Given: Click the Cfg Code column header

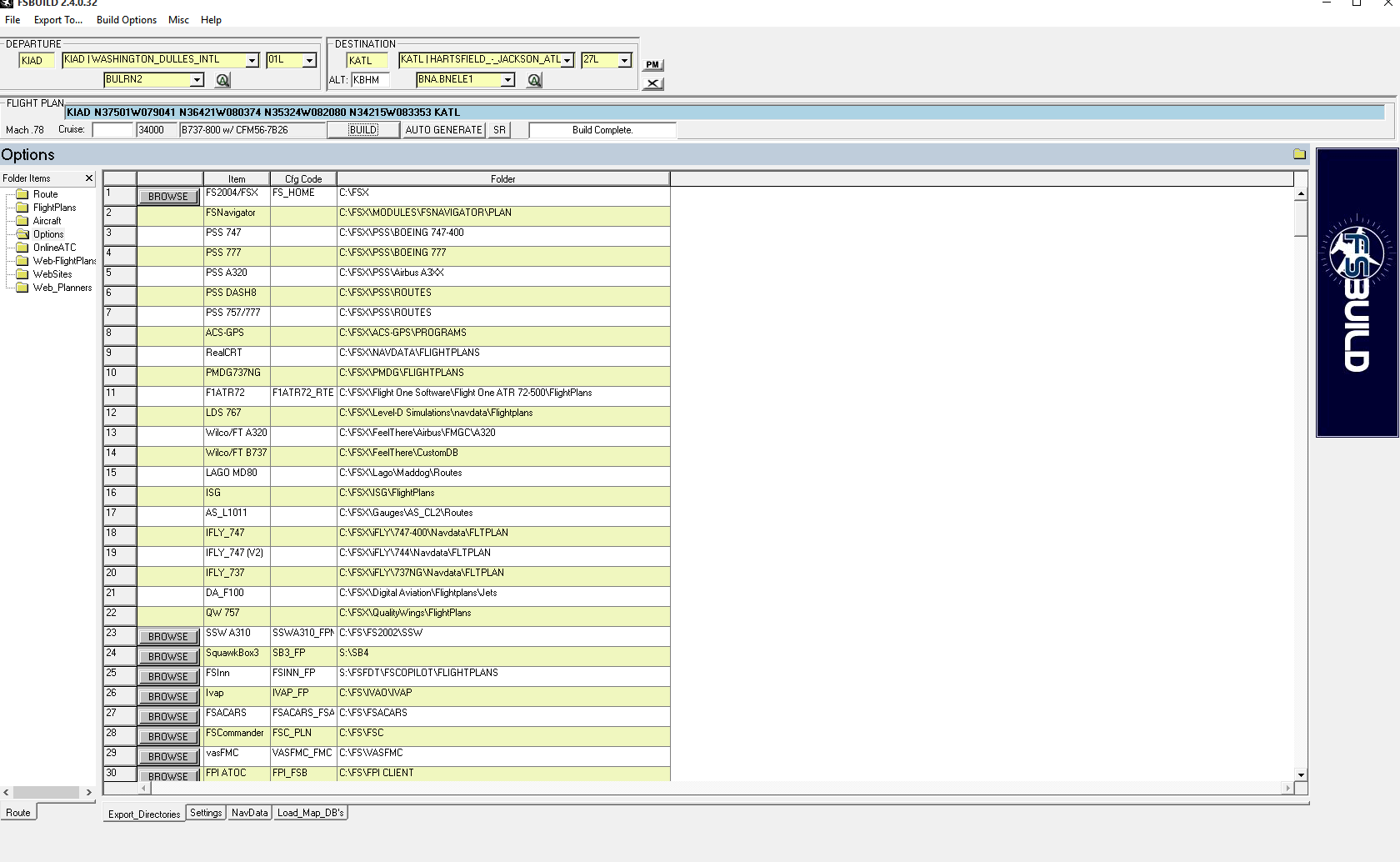Looking at the screenshot, I should (303, 178).
